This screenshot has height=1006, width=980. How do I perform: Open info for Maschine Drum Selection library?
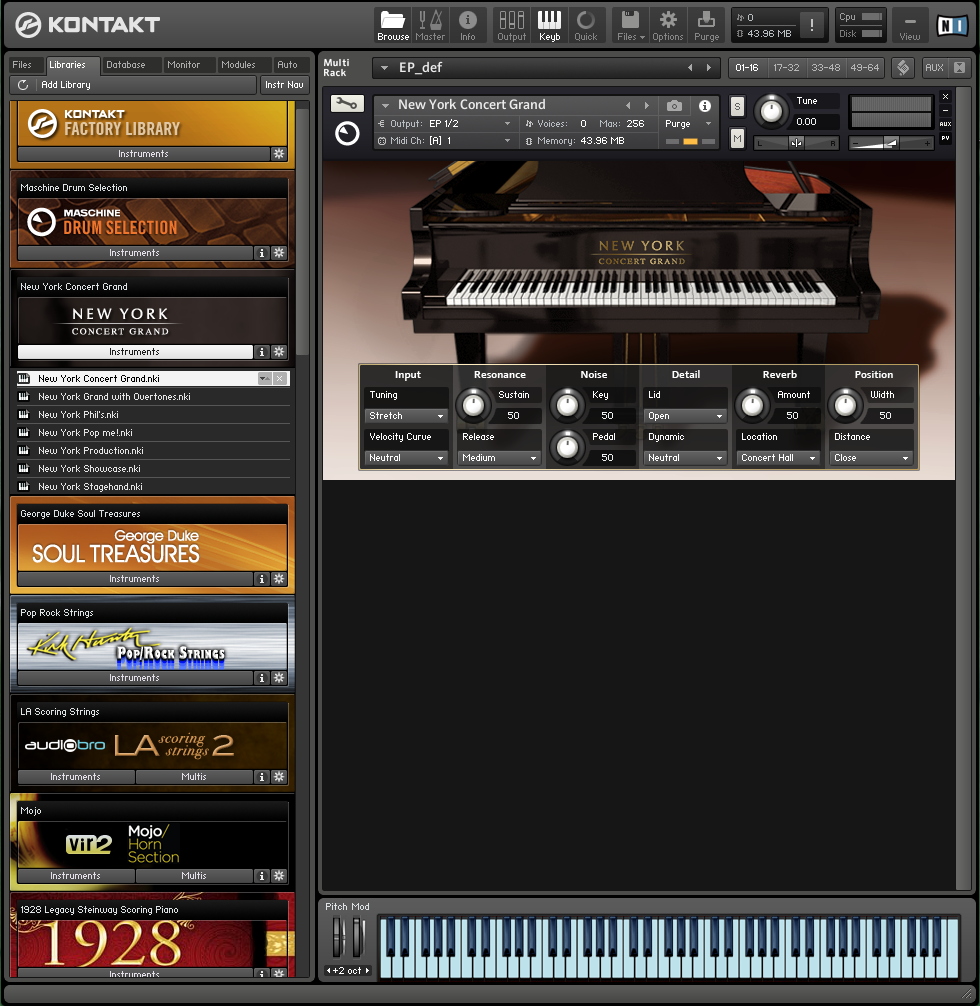coord(261,253)
